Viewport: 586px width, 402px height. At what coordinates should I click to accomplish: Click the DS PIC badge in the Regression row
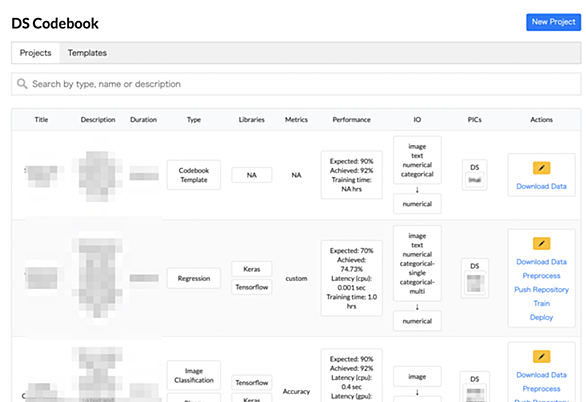(474, 278)
